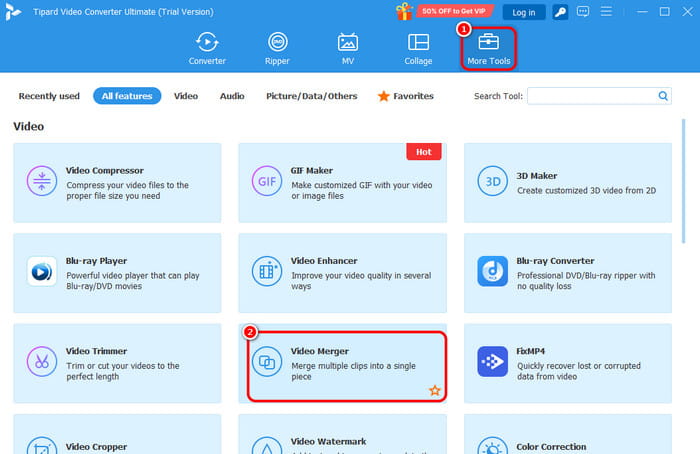The image size is (700, 454).
Task: Click 'Quickly recover lost or corrupted' description
Action: (x=579, y=371)
